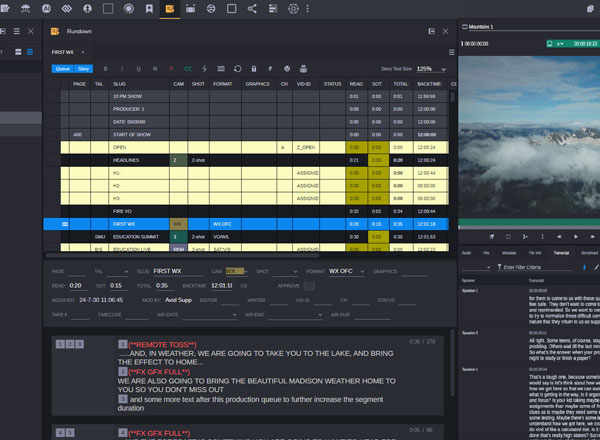Check the APPROVE checkbox
Viewport: 600px width, 440px height.
tap(310, 285)
